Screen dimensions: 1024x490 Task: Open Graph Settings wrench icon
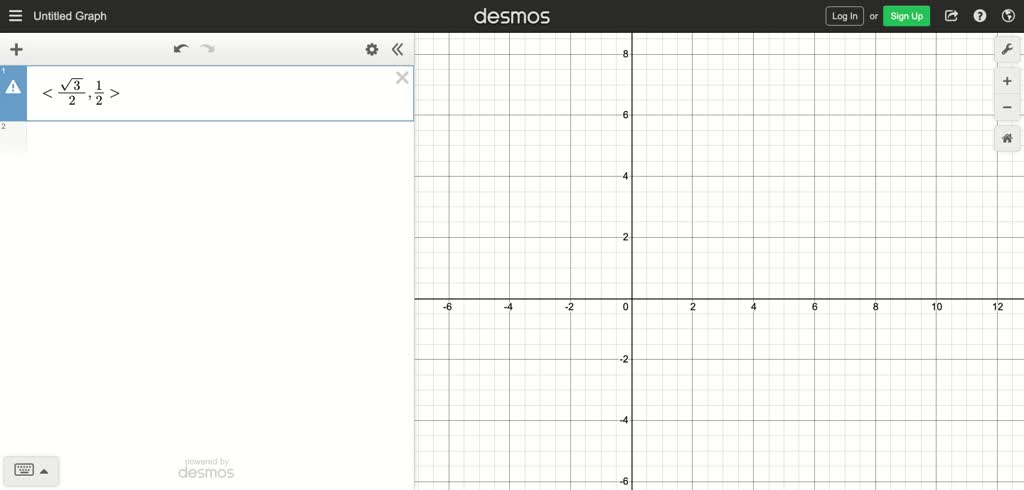pyautogui.click(x=1007, y=49)
